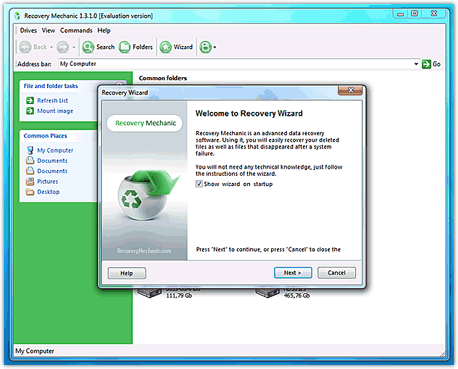Open the Folders view icon

tap(125, 47)
